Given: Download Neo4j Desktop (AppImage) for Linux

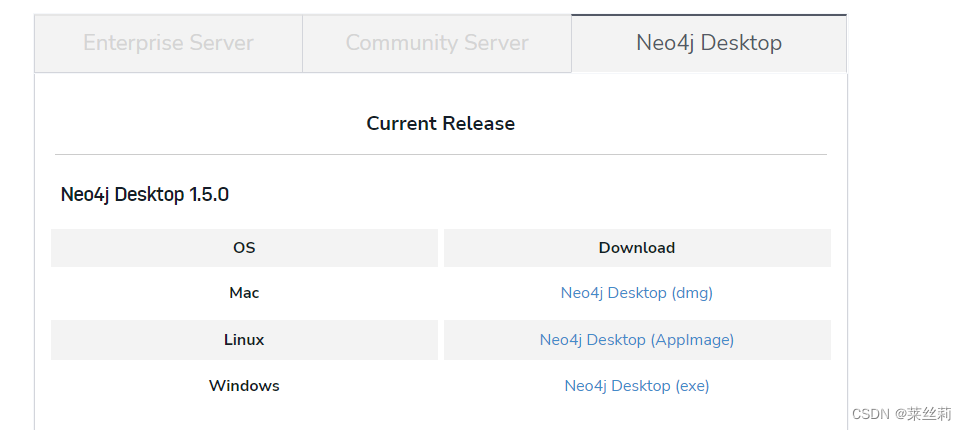Looking at the screenshot, I should tap(636, 339).
